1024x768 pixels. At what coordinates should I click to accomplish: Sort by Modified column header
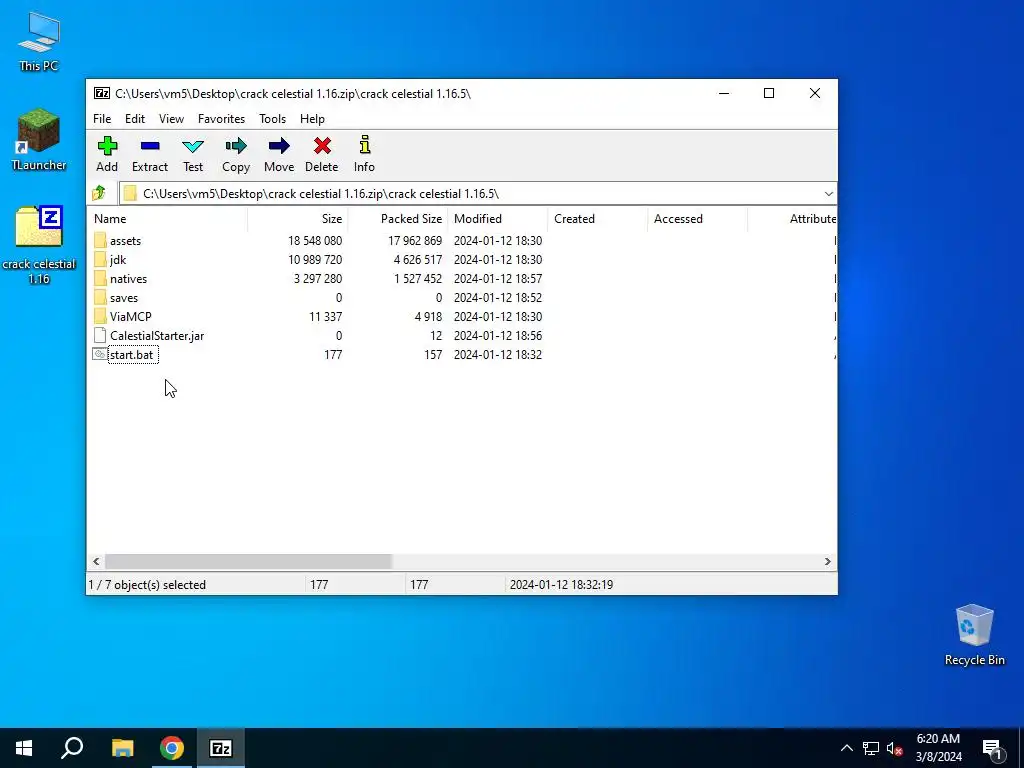click(498, 219)
